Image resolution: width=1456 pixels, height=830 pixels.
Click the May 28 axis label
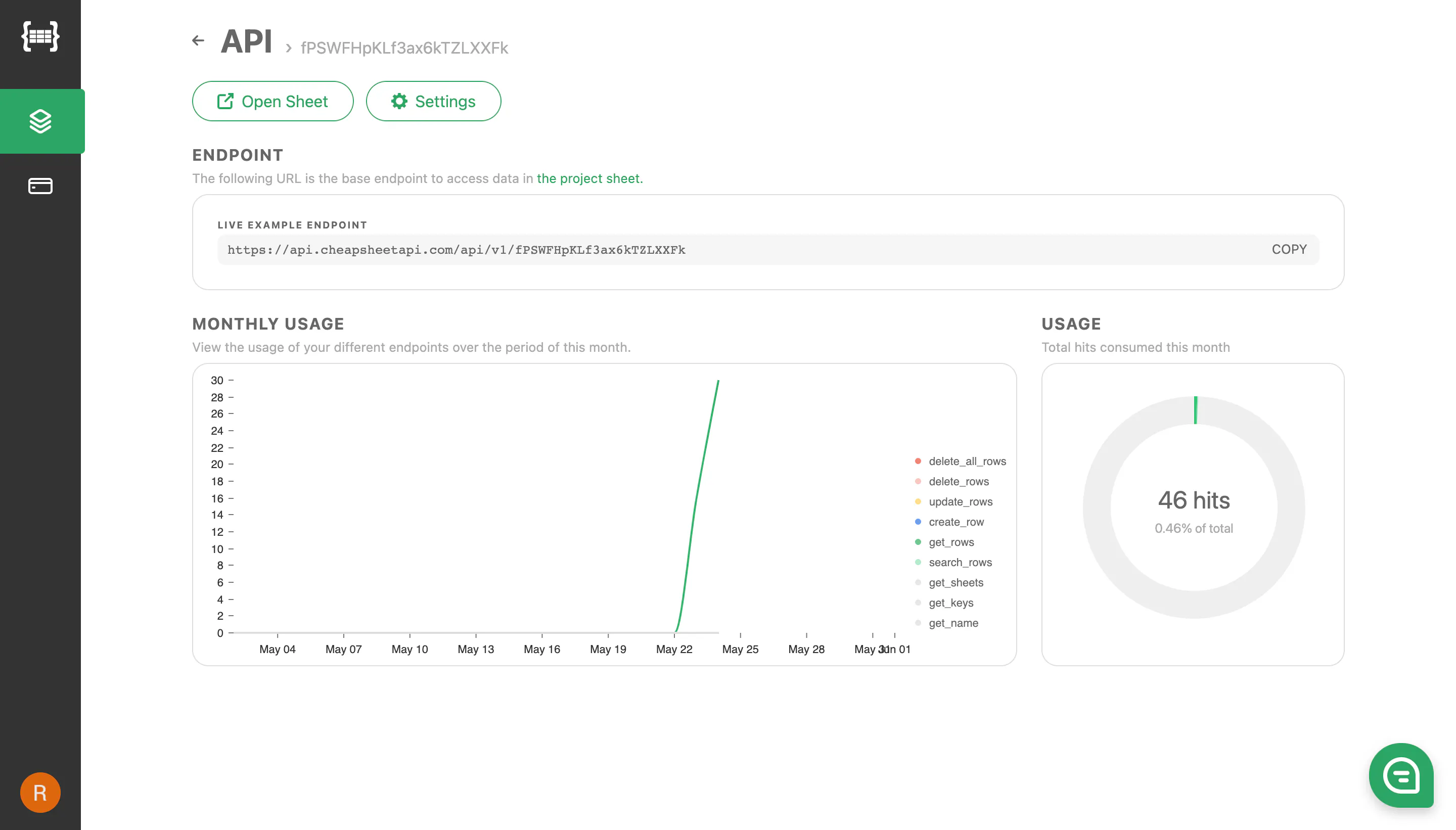(806, 650)
